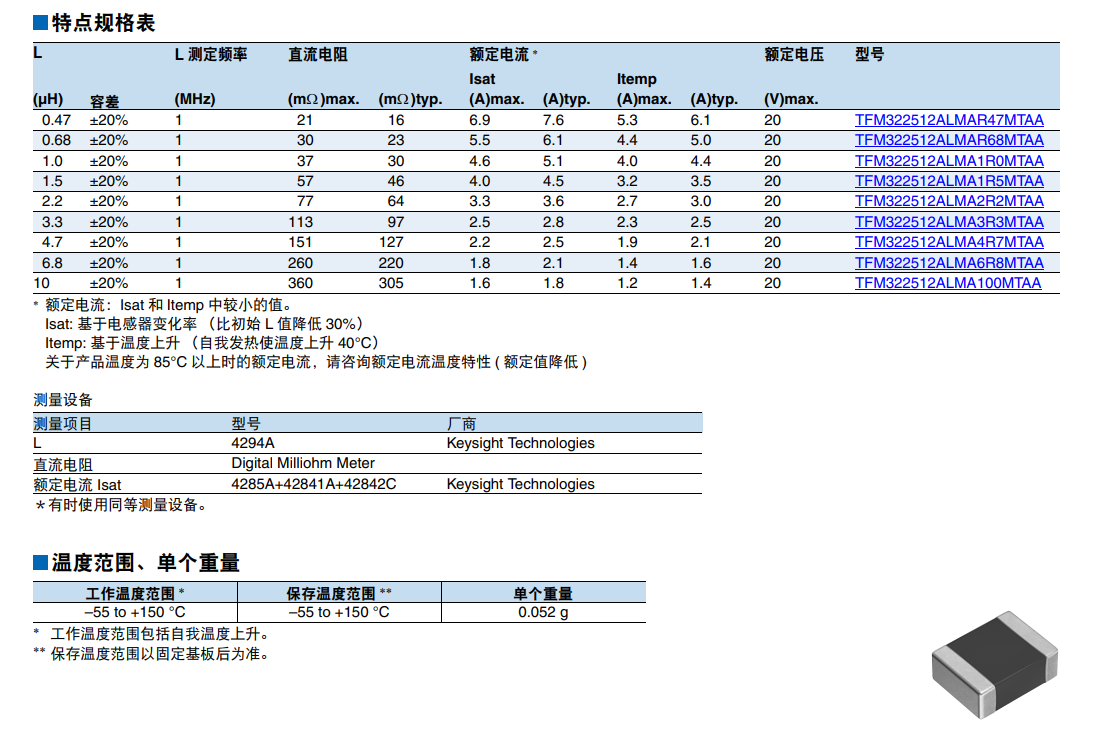This screenshot has height=734, width=1103.
Task: Open the TFM322512ALMAR68MTAA part link
Action: point(948,141)
